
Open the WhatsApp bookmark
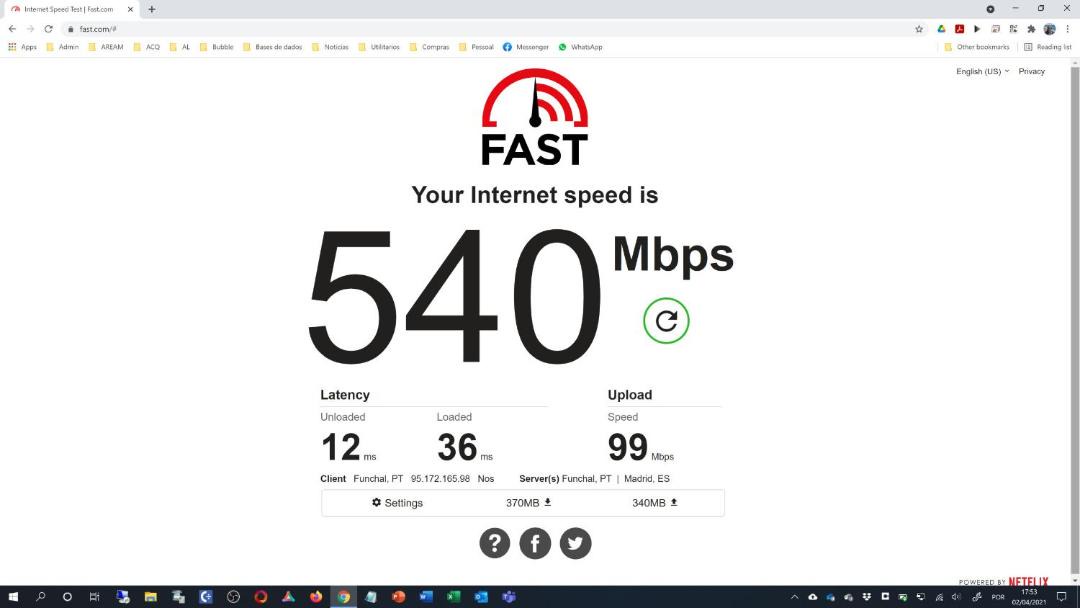point(580,47)
